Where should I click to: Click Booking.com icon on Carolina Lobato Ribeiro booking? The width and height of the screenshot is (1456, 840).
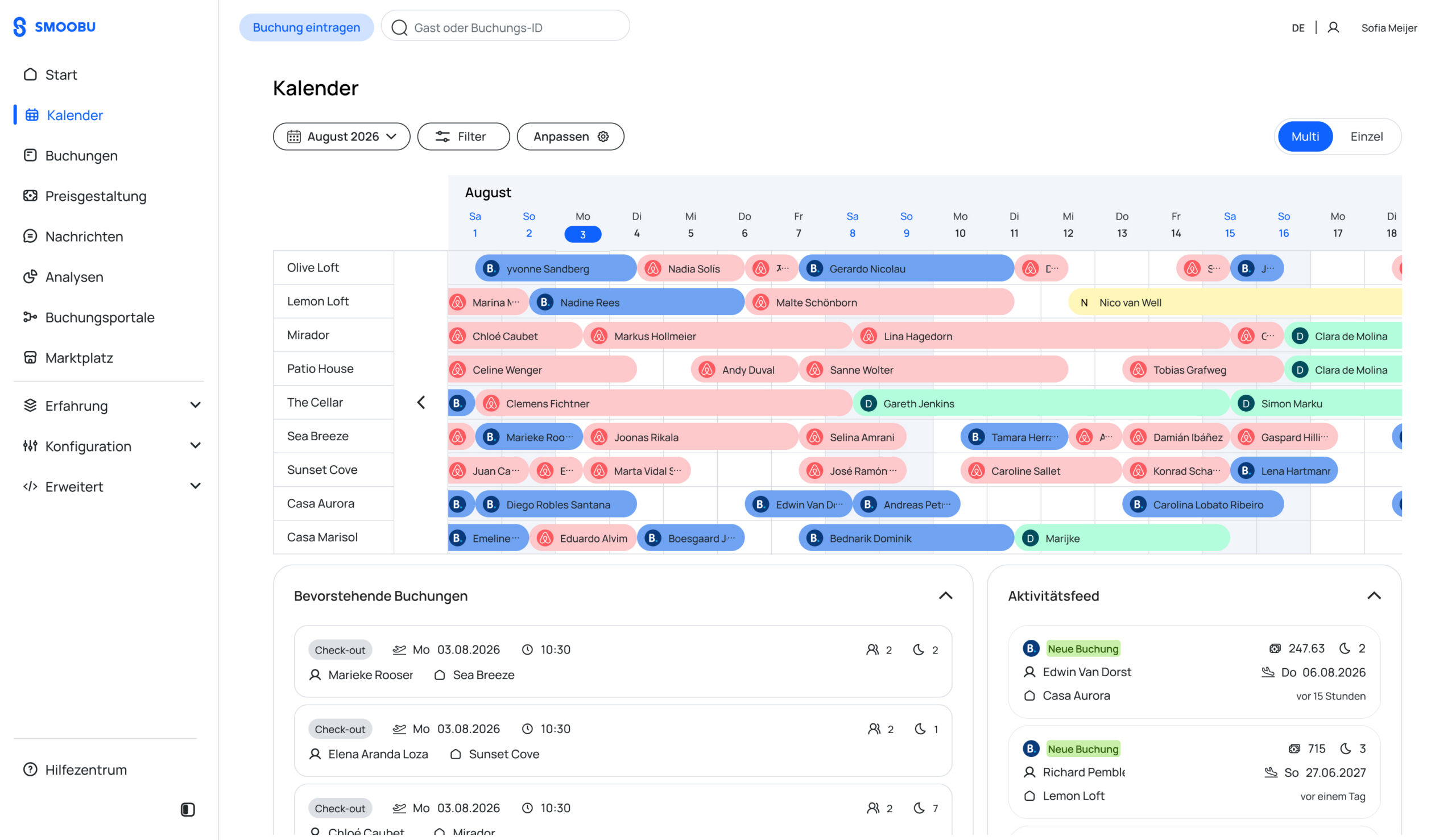point(1138,505)
